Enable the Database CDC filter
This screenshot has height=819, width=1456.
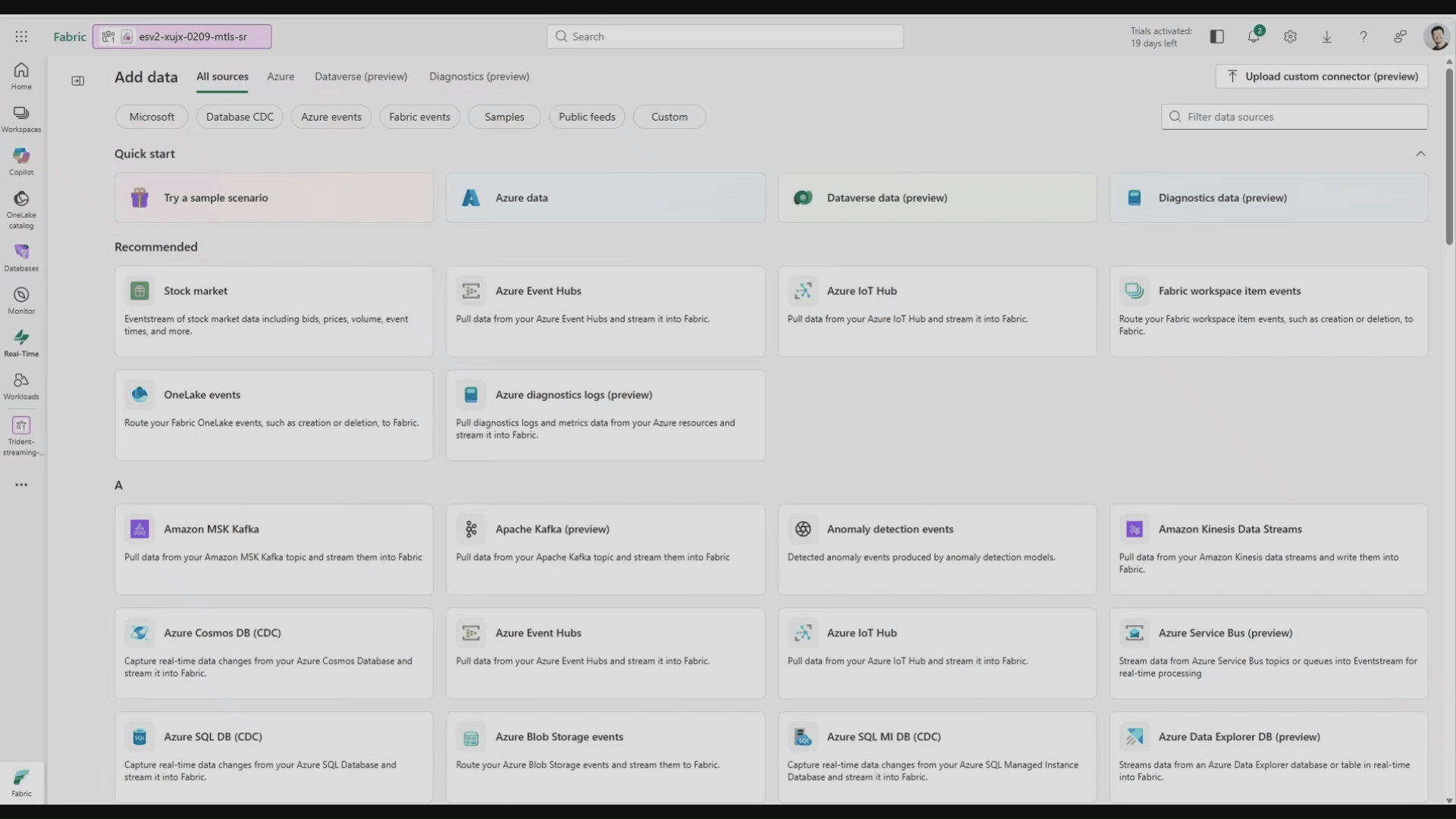coord(240,117)
